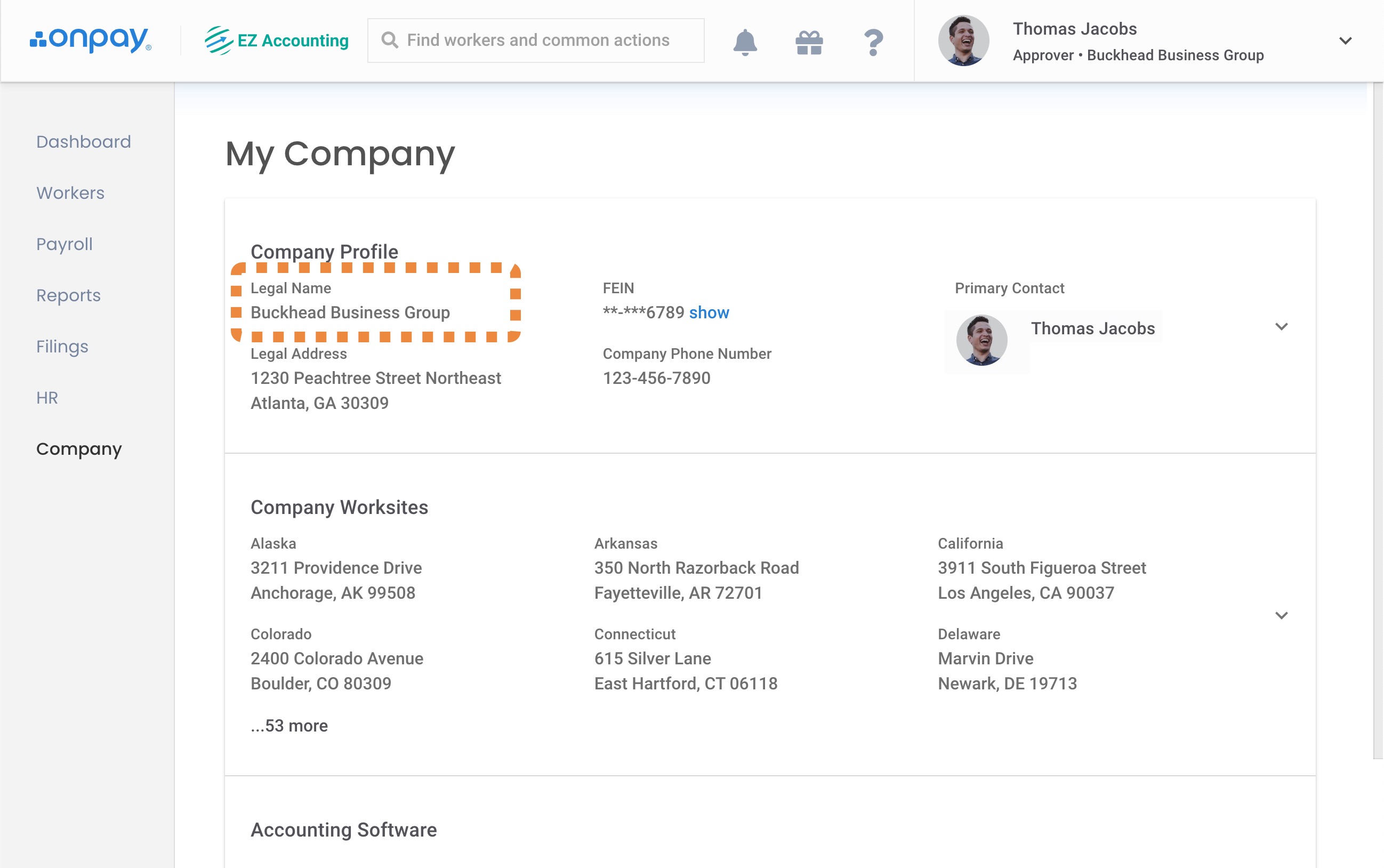Click the EZ Accounting logo
Image resolution: width=1384 pixels, height=868 pixels.
(277, 40)
